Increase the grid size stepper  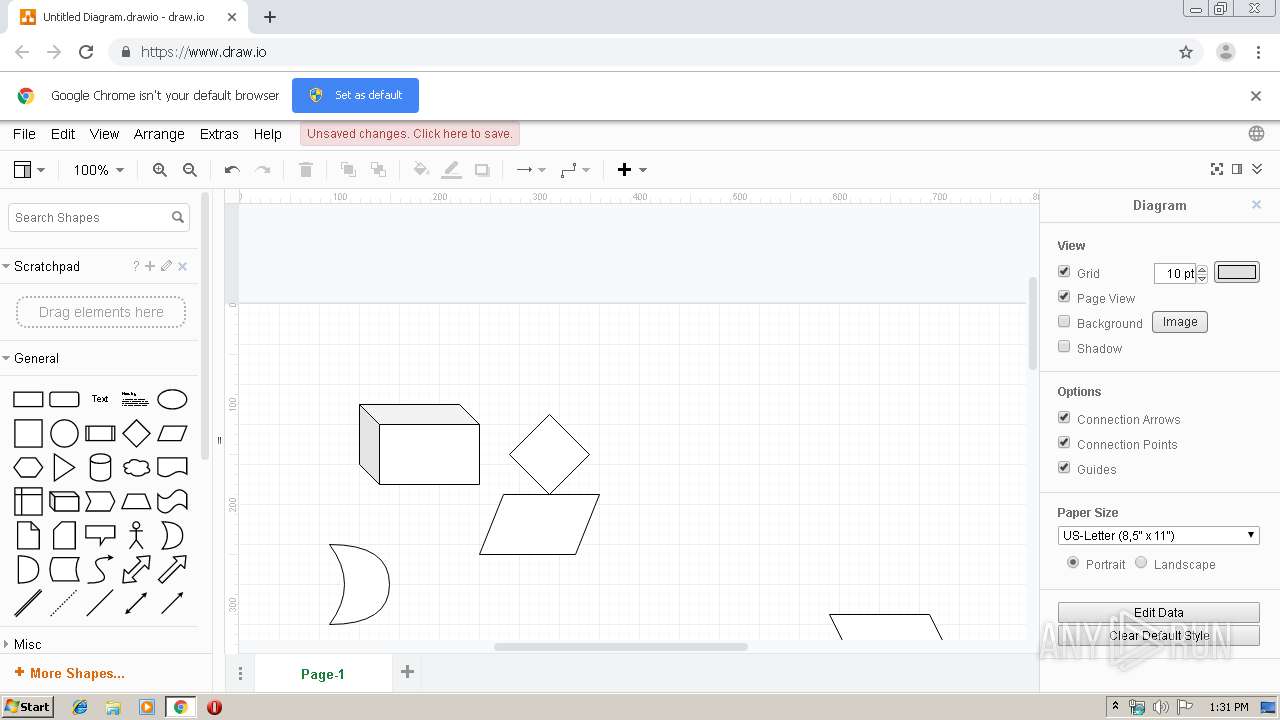click(x=1202, y=268)
